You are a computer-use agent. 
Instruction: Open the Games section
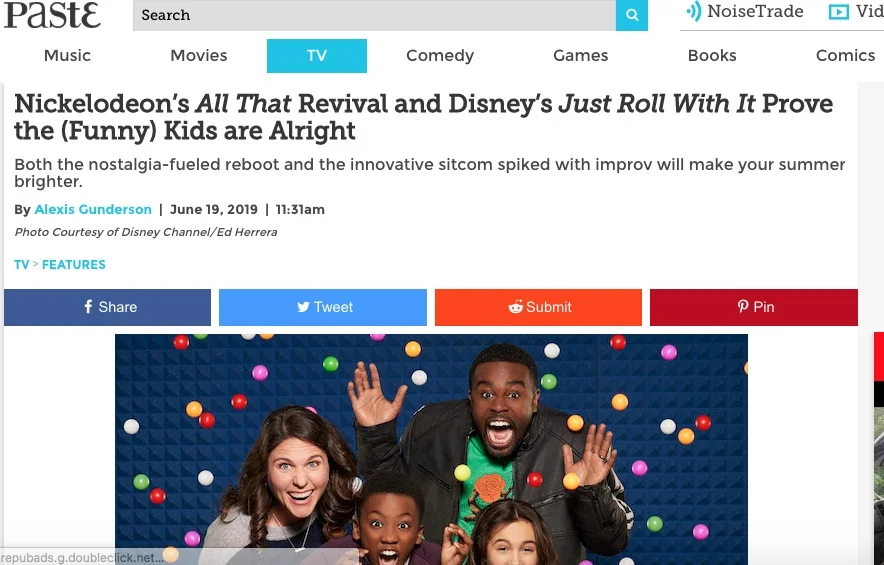581,55
